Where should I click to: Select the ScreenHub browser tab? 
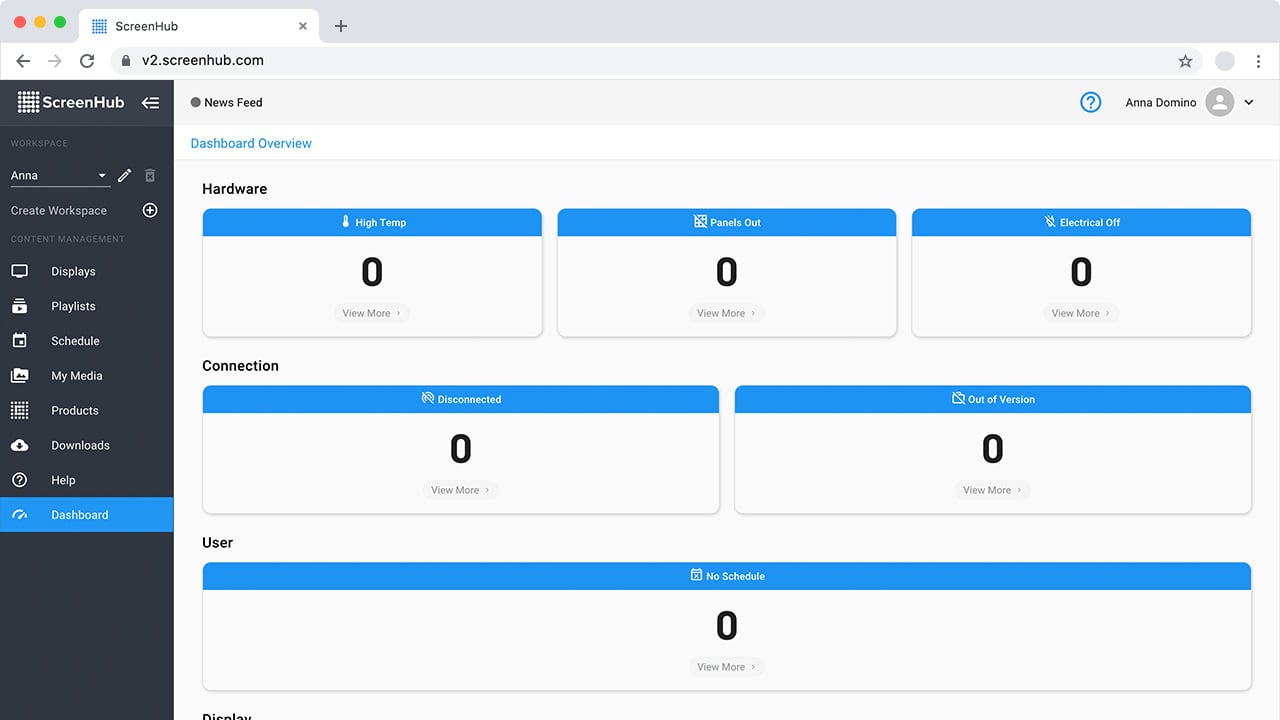(x=198, y=26)
